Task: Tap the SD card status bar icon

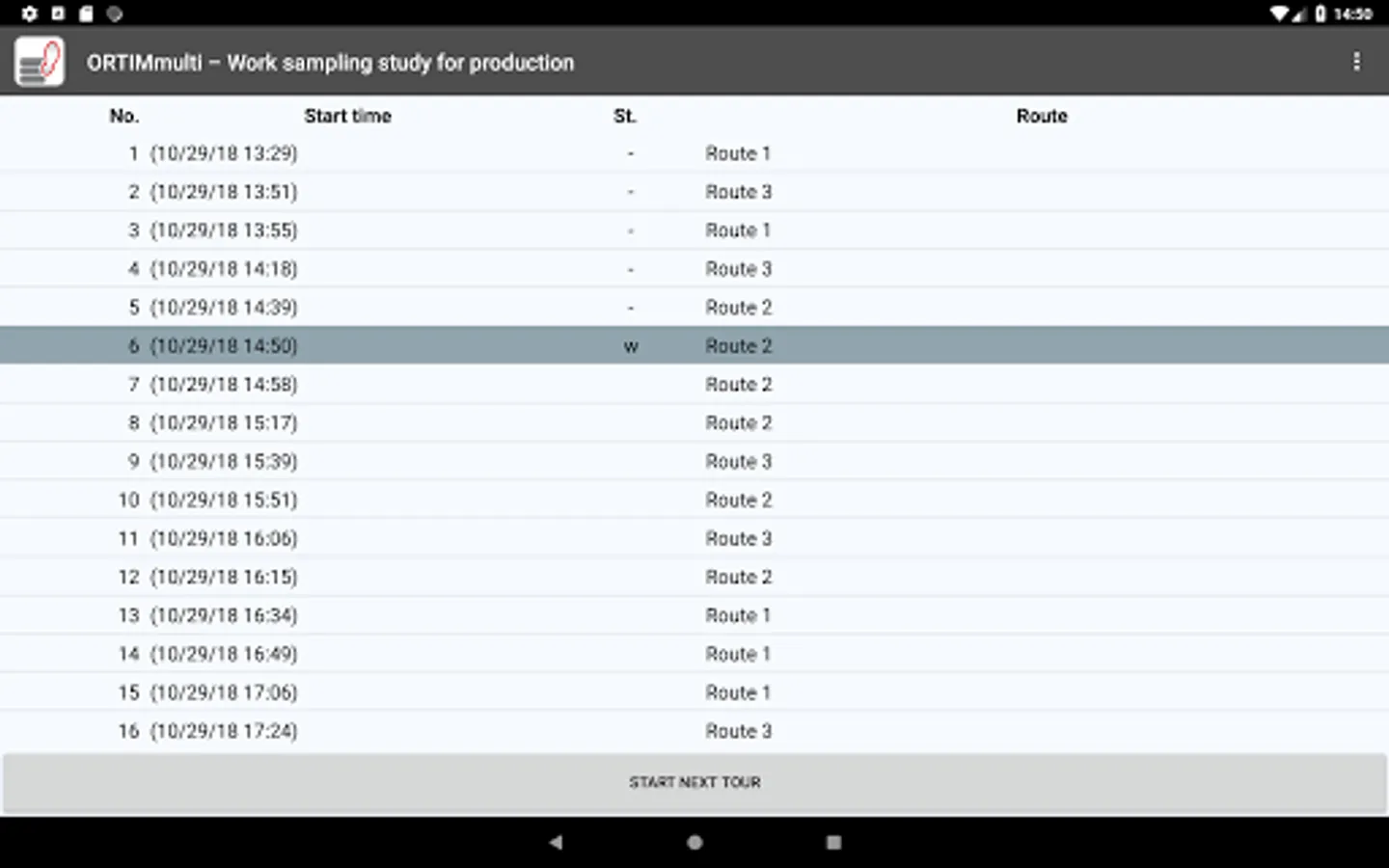Action: tap(86, 14)
